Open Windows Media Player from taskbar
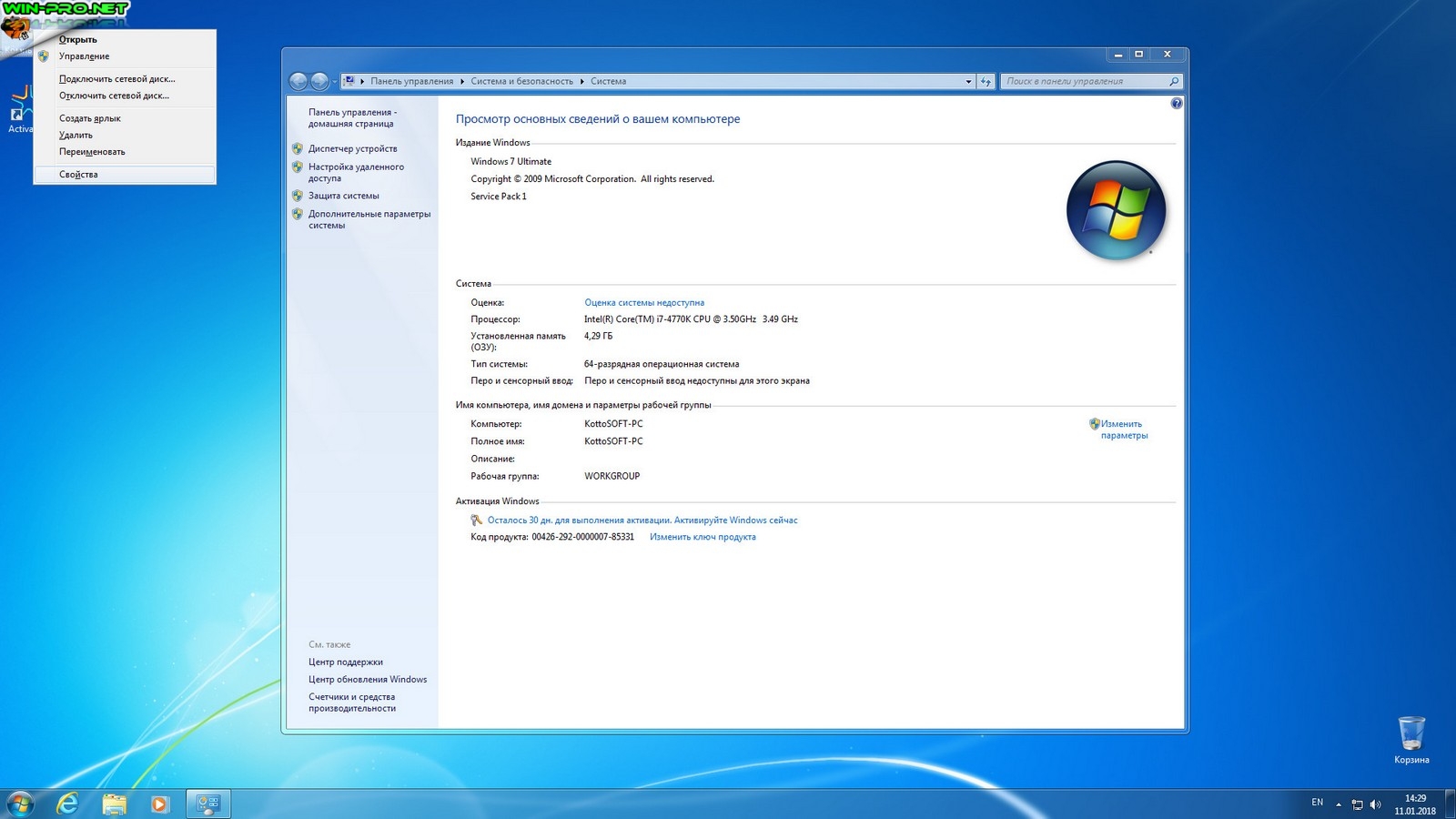The height and width of the screenshot is (819, 1456). (x=159, y=804)
